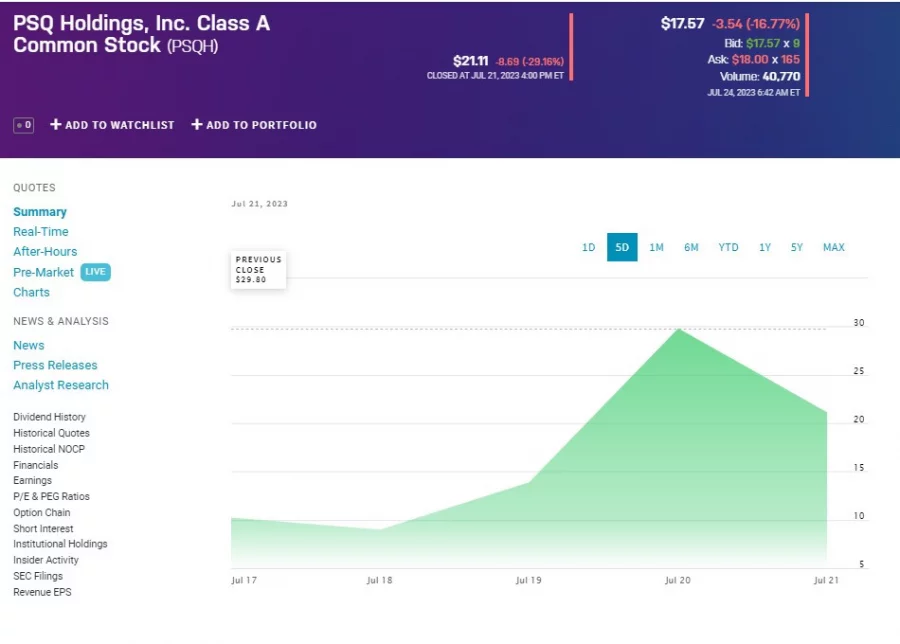Enable the 1Y time range
Image resolution: width=900 pixels, height=644 pixels.
click(x=765, y=247)
